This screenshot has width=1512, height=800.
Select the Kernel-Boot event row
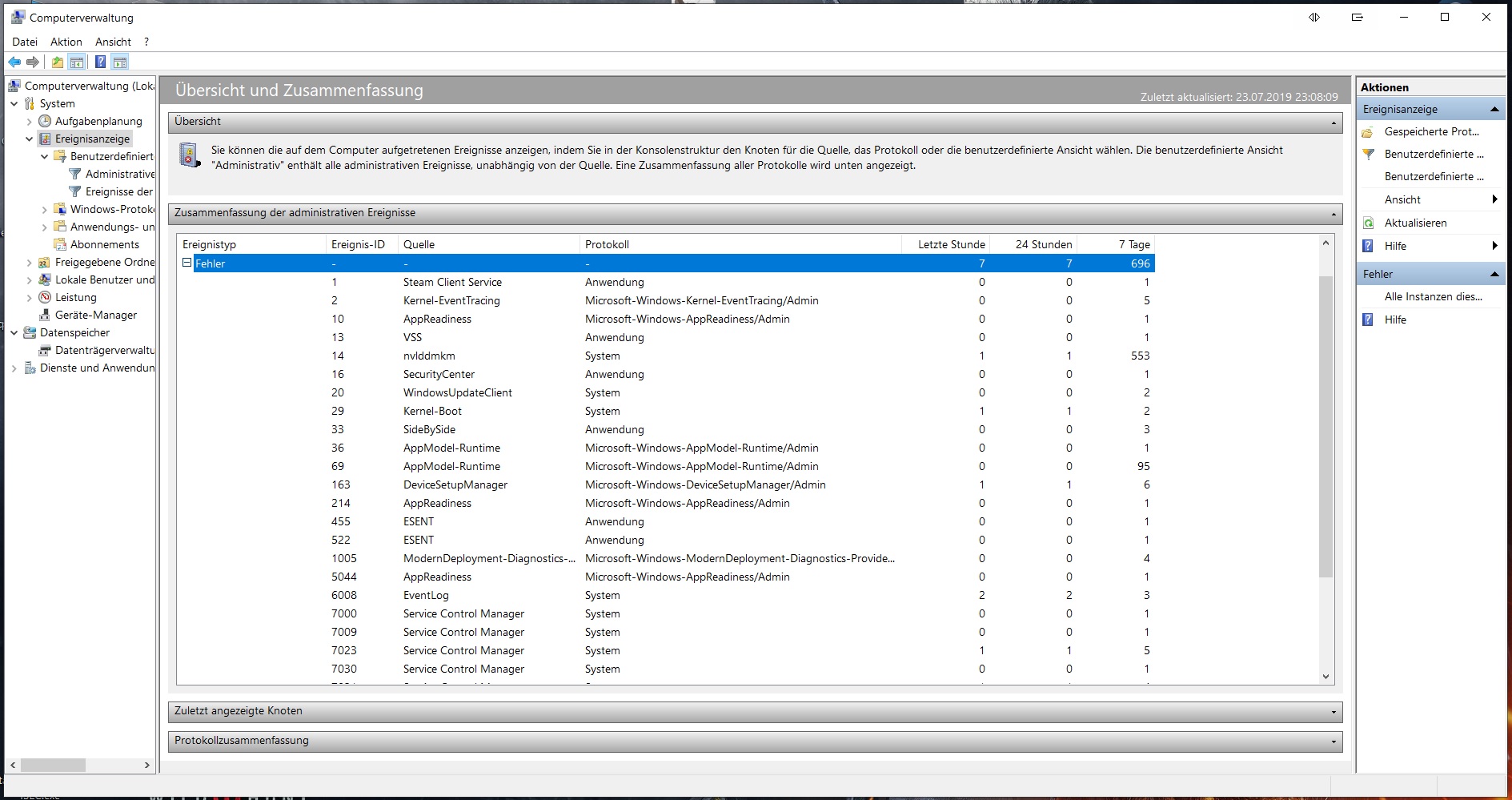[666, 411]
